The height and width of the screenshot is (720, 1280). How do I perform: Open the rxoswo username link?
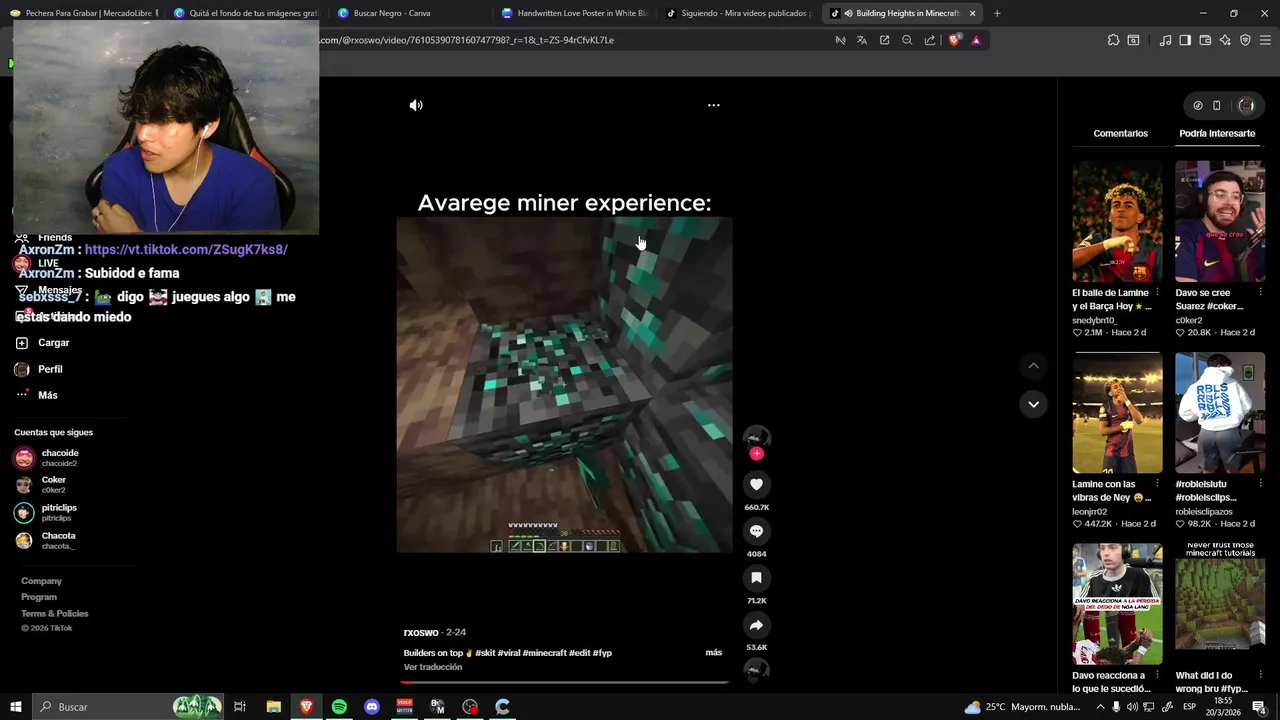pos(421,632)
